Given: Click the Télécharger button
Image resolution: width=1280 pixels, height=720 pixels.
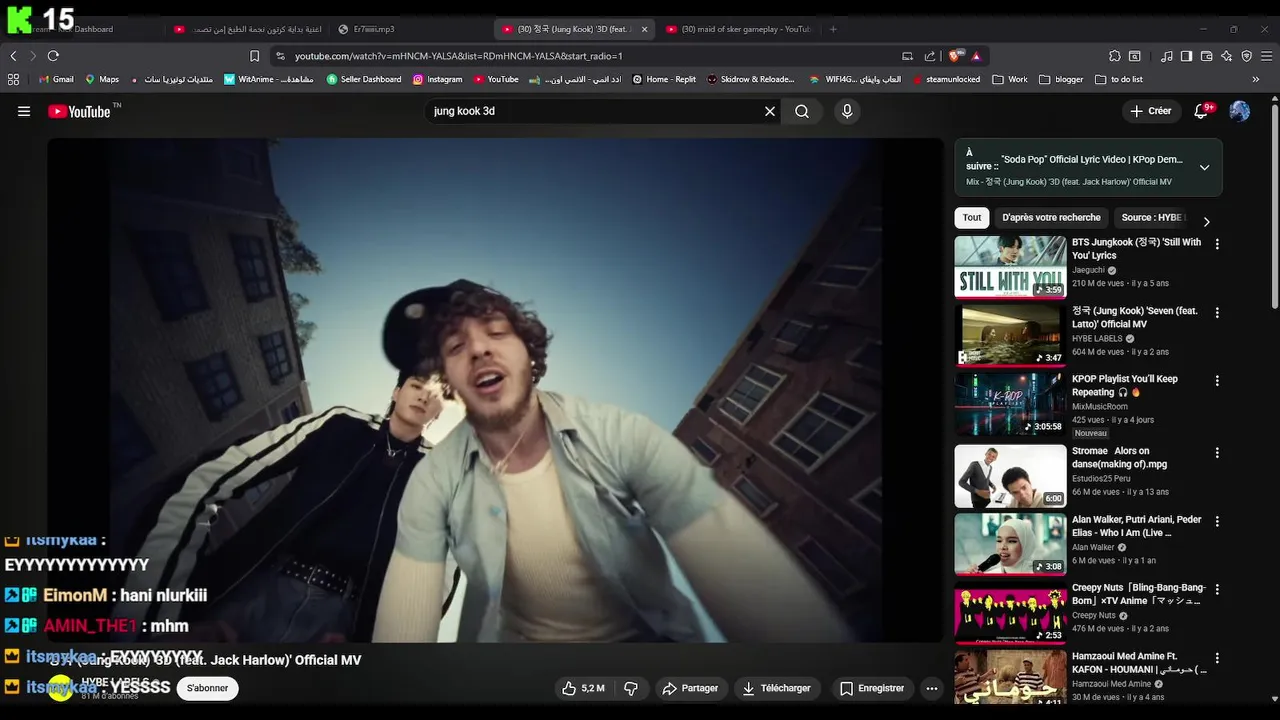Looking at the screenshot, I should tap(777, 688).
